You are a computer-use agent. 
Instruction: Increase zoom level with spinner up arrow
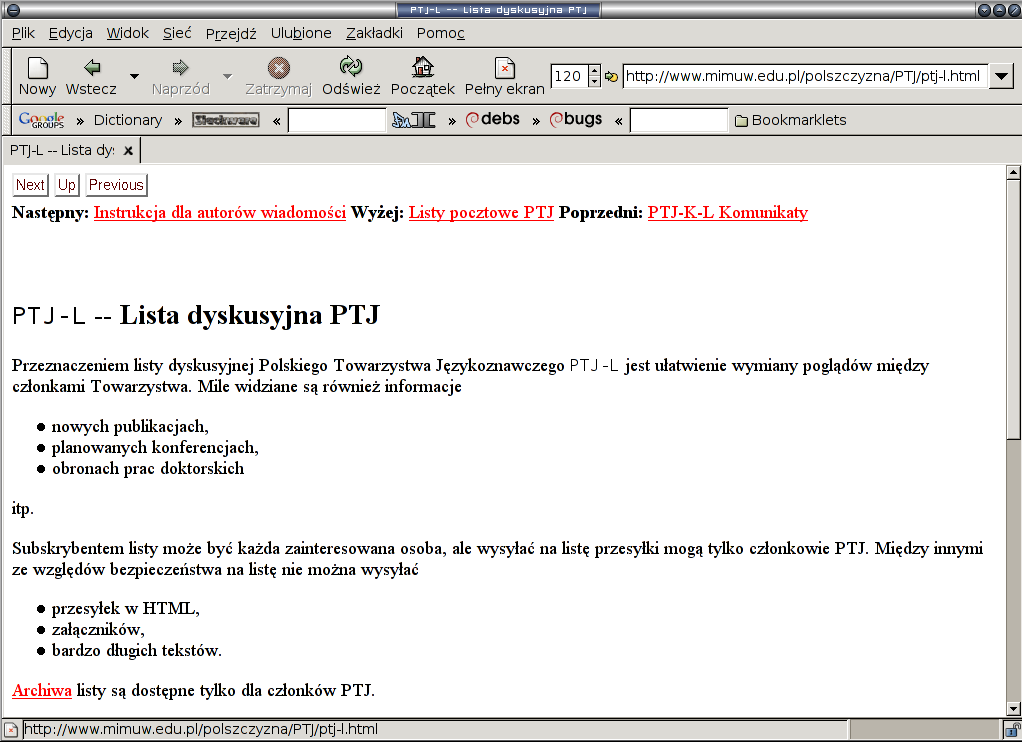[x=594, y=70]
